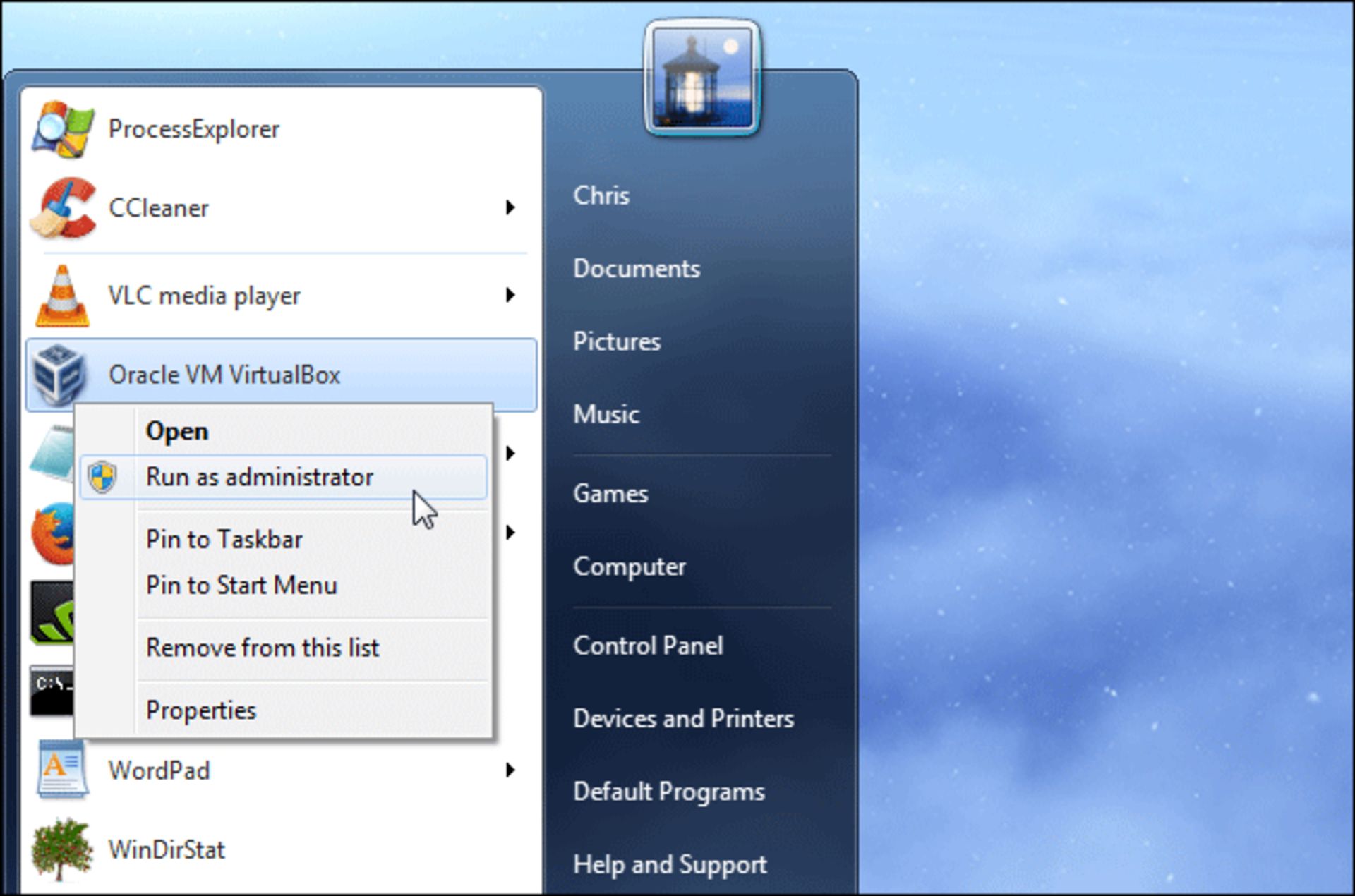Expand the VLC media player jump list arrow

point(510,295)
